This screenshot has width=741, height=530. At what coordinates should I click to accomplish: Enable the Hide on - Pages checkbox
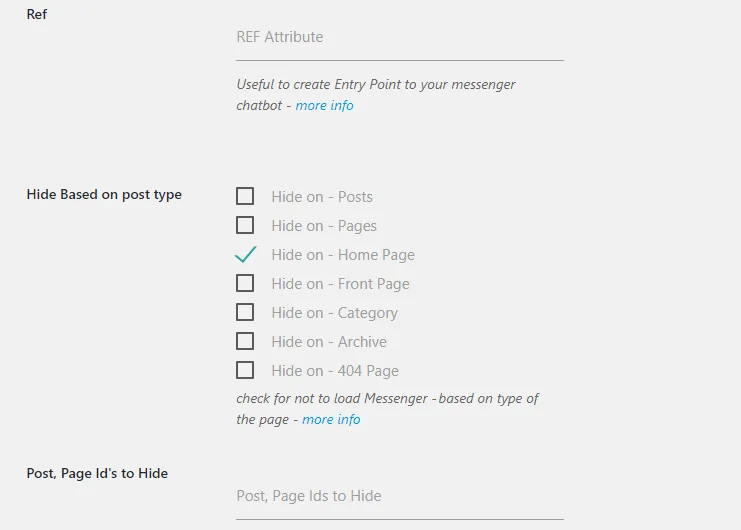click(245, 225)
